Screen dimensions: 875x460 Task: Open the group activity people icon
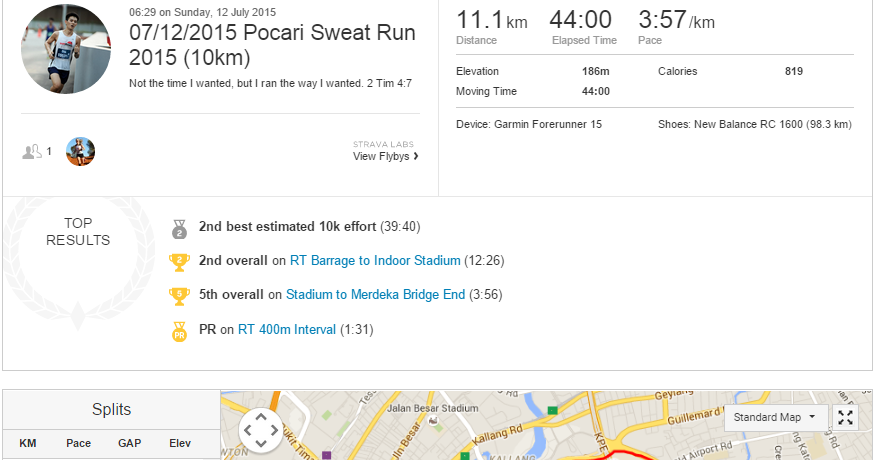[x=32, y=151]
